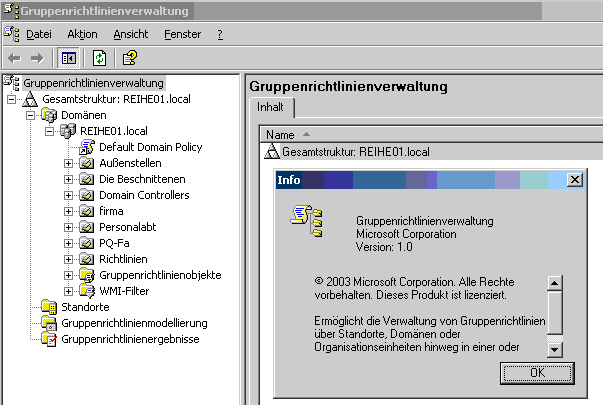Collapse the Domänen node
Image resolution: width=603 pixels, height=405 pixels.
coord(30,115)
